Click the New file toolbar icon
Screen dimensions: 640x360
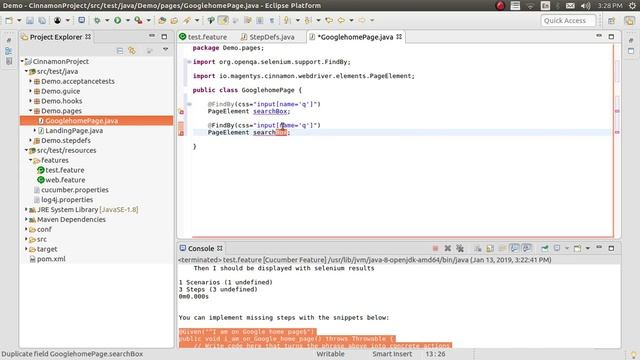(9, 20)
